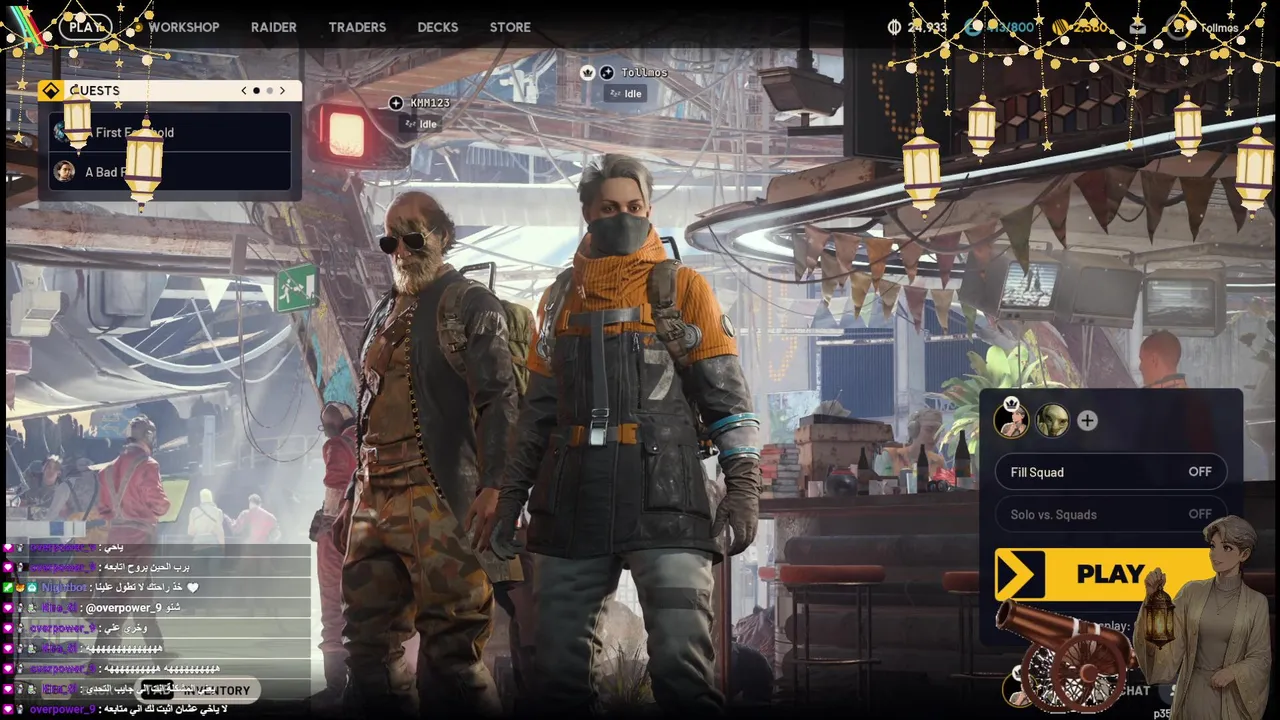
Task: Open the TRADERS tab
Action: pos(357,27)
